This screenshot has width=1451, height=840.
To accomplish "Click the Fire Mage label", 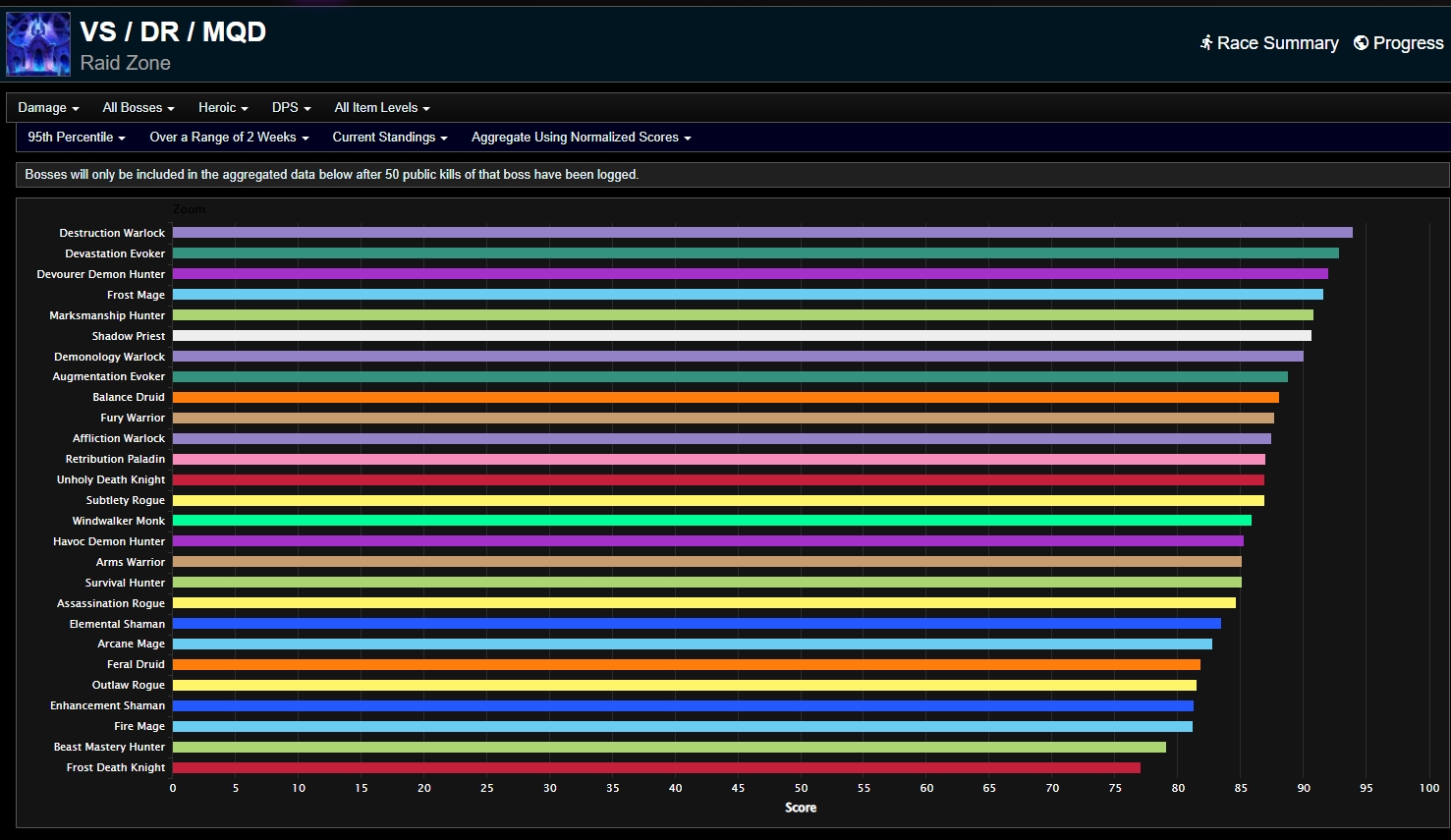I will click(x=140, y=726).
